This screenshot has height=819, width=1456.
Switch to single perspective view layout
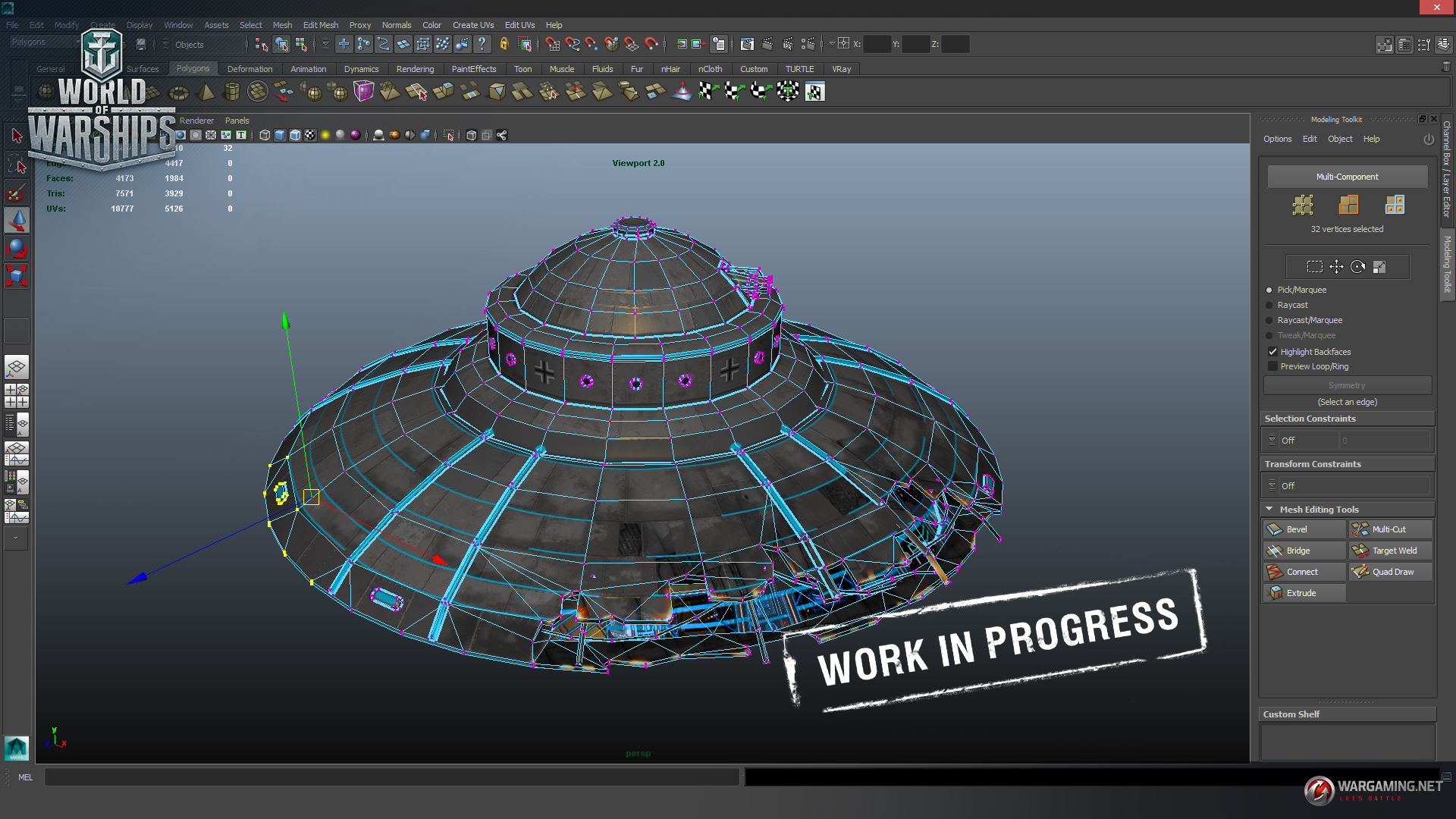pos(17,368)
